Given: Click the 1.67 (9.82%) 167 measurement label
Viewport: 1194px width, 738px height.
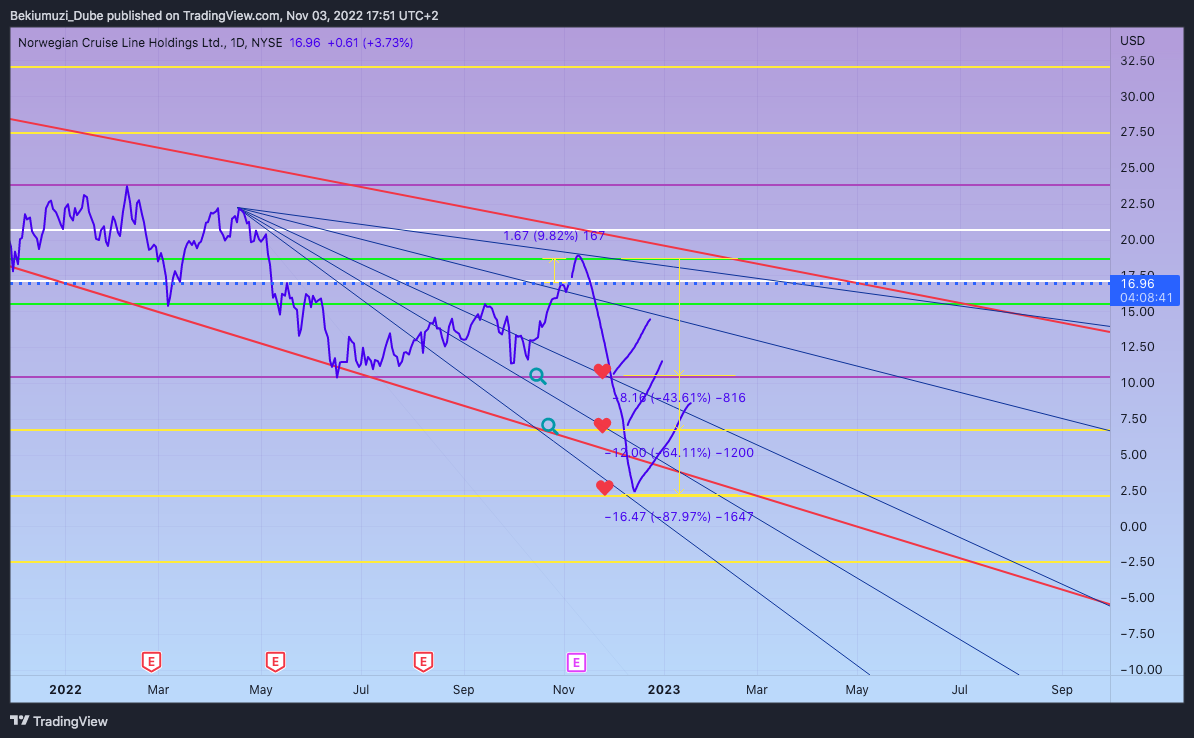Looking at the screenshot, I should [554, 236].
